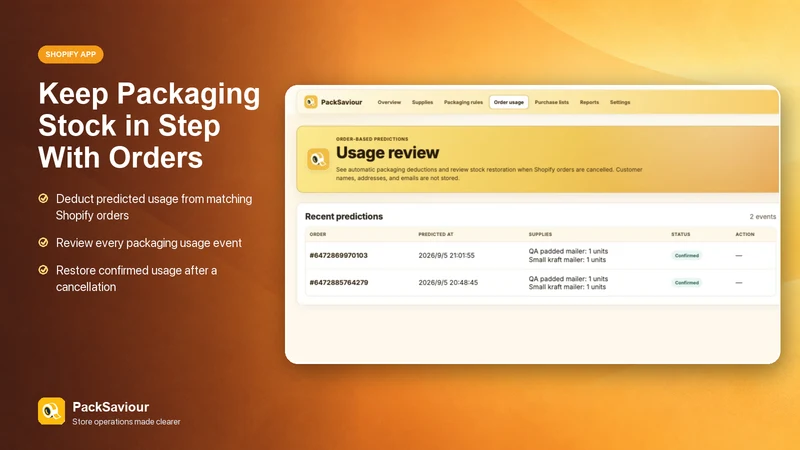Open the Overview tab
Screen dimensions: 800x450
pos(389,103)
